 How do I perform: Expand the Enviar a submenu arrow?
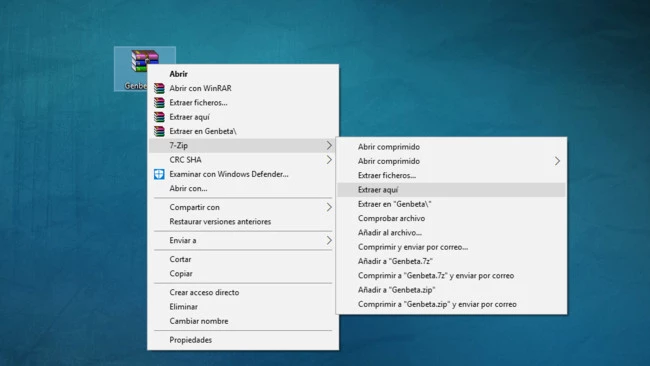pyautogui.click(x=329, y=240)
